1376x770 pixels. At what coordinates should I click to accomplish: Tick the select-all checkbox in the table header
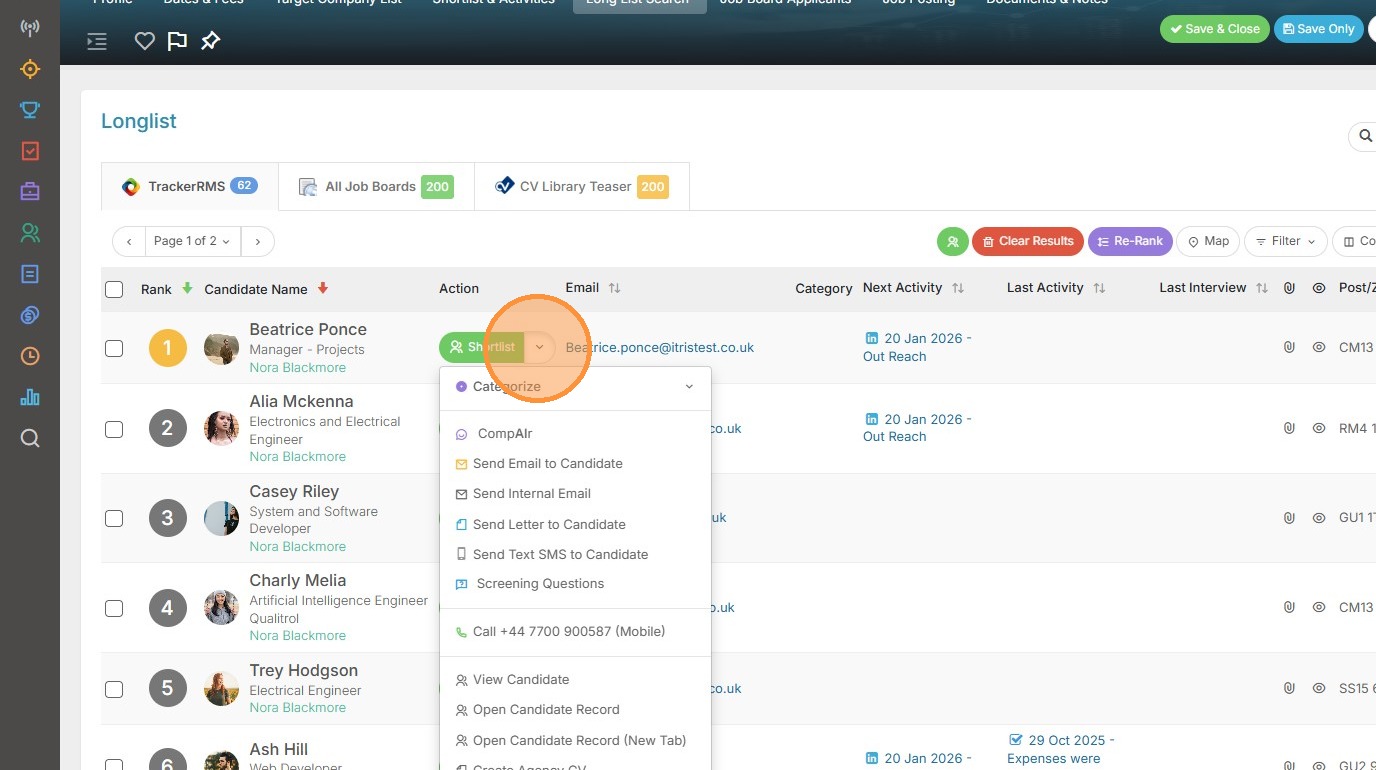click(114, 289)
